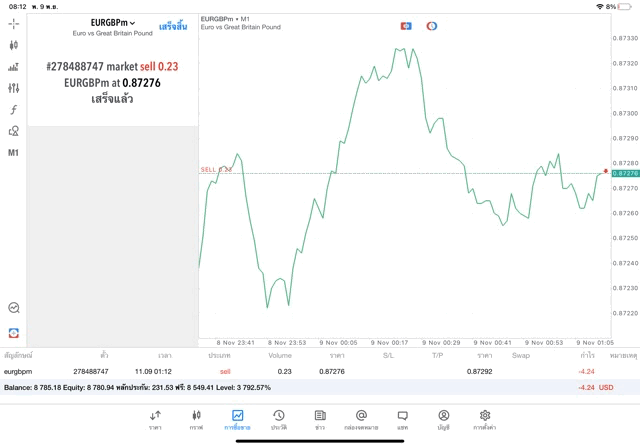Open the กราฟ chart tab
The height and width of the screenshot is (447, 640).
[x=196, y=420]
